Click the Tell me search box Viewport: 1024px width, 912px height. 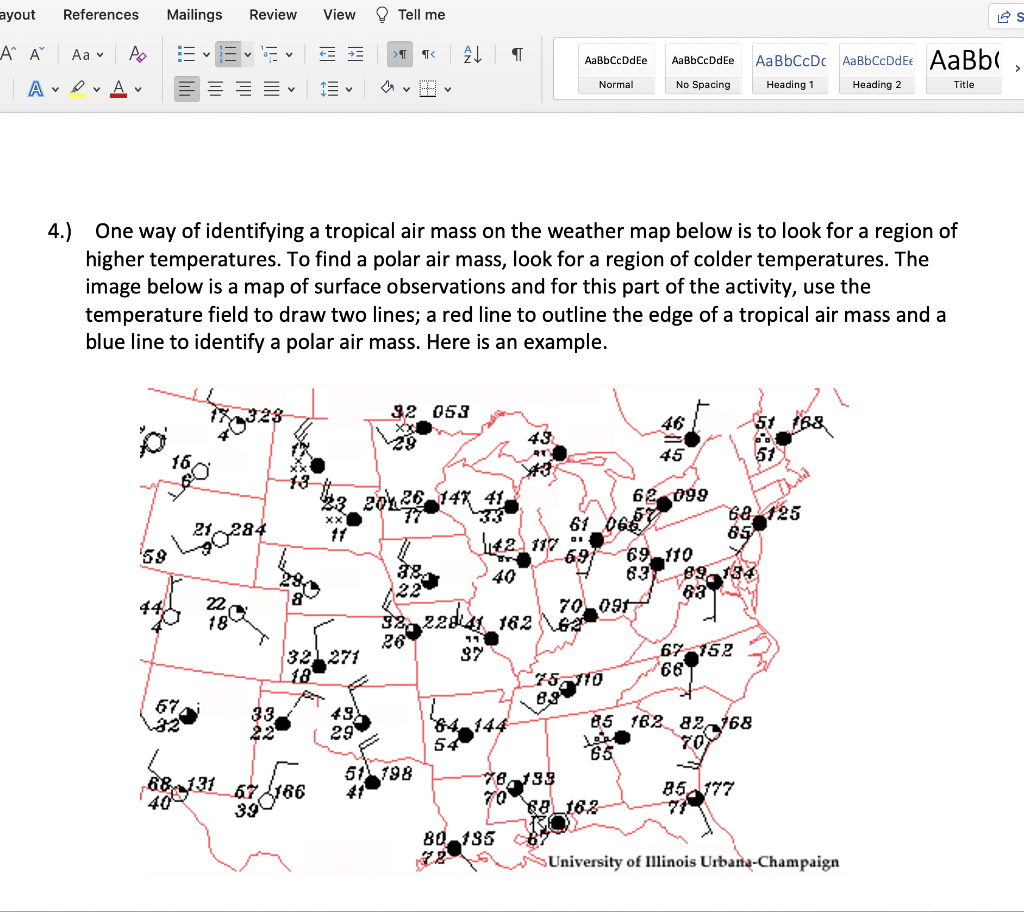pos(421,14)
